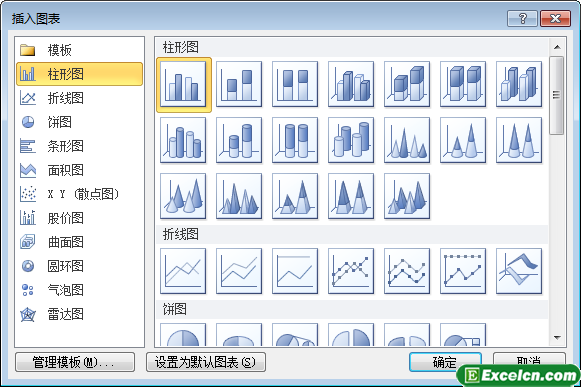Screen dimensions: 581x387
Task: Choose the clustered cylinder chart
Action: coord(183,140)
